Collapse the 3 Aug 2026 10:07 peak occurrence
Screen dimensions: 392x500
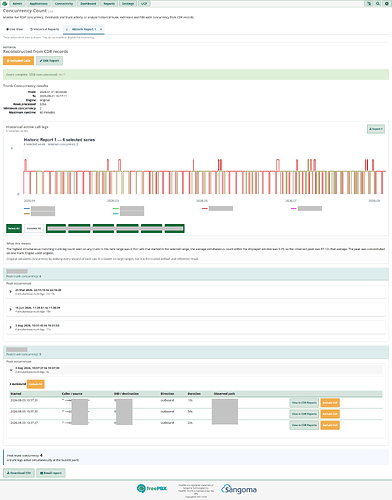(196, 369)
